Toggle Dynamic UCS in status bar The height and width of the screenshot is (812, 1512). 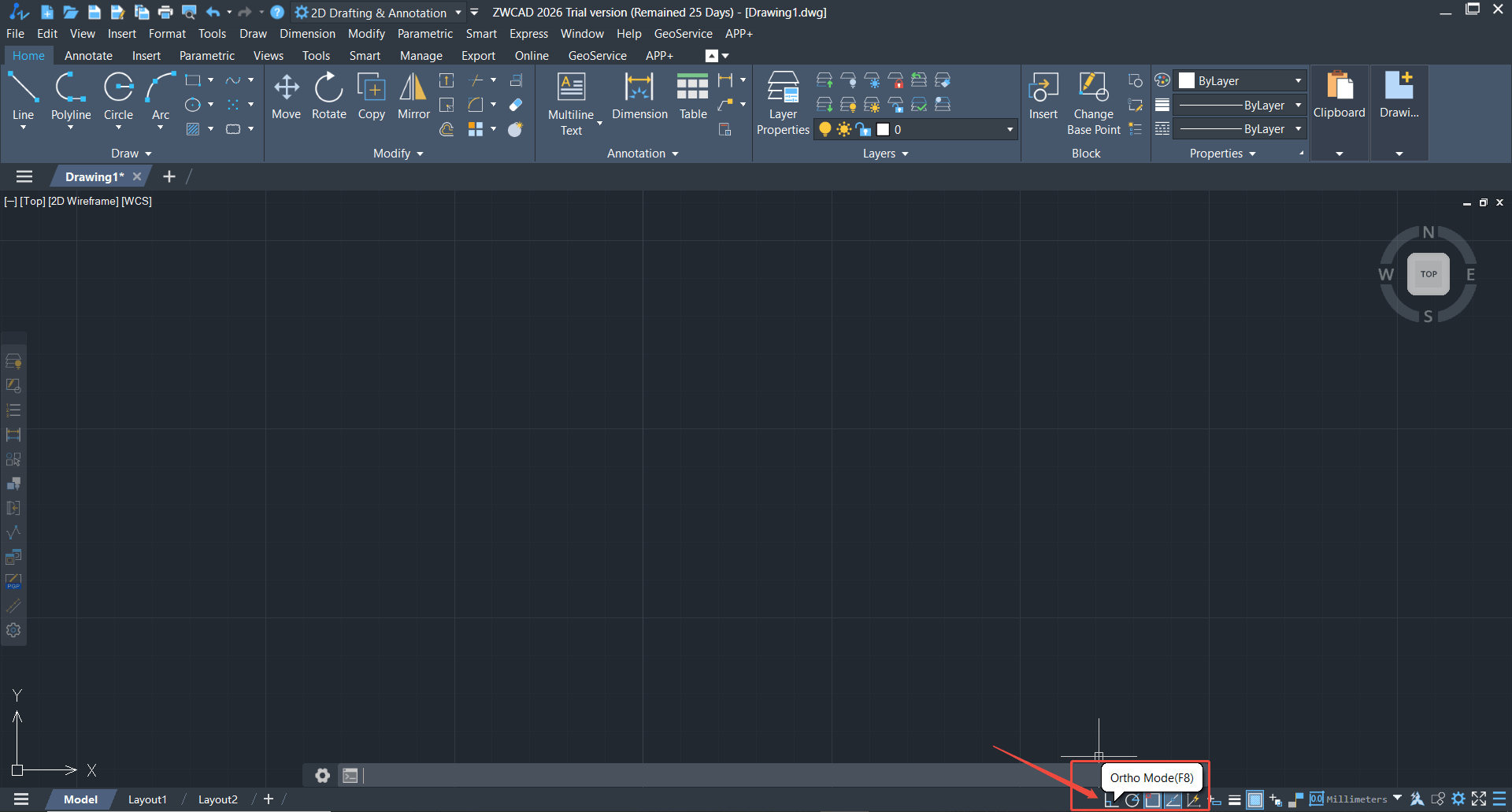tap(1194, 800)
